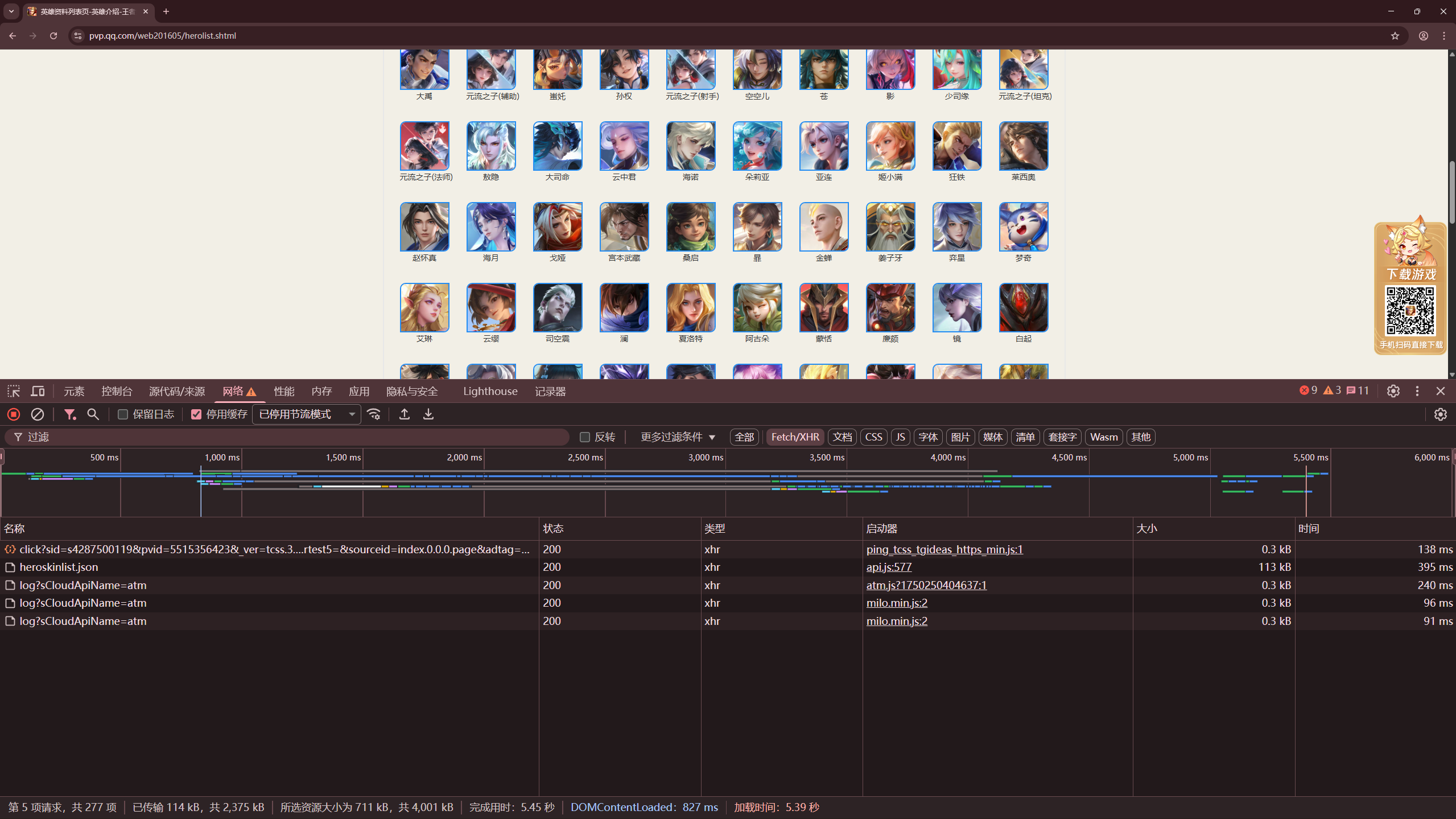Switch to the Lighthouse tab
1456x819 pixels.
click(490, 392)
